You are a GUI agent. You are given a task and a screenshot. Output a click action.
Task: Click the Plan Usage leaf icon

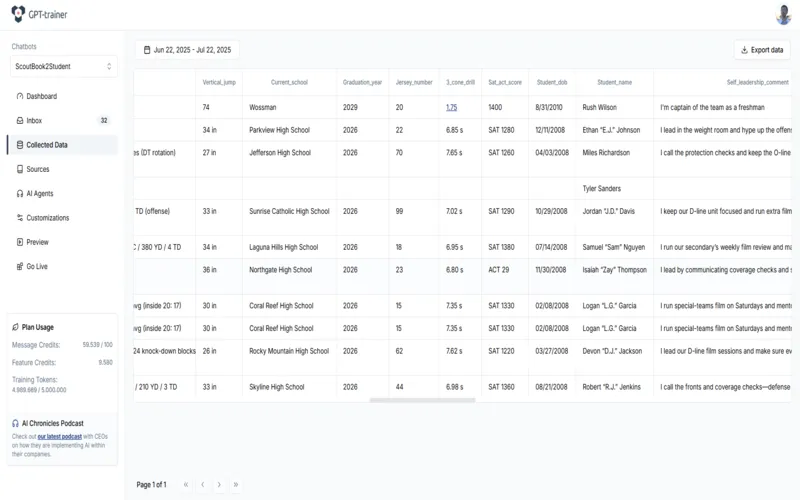pyautogui.click(x=15, y=327)
